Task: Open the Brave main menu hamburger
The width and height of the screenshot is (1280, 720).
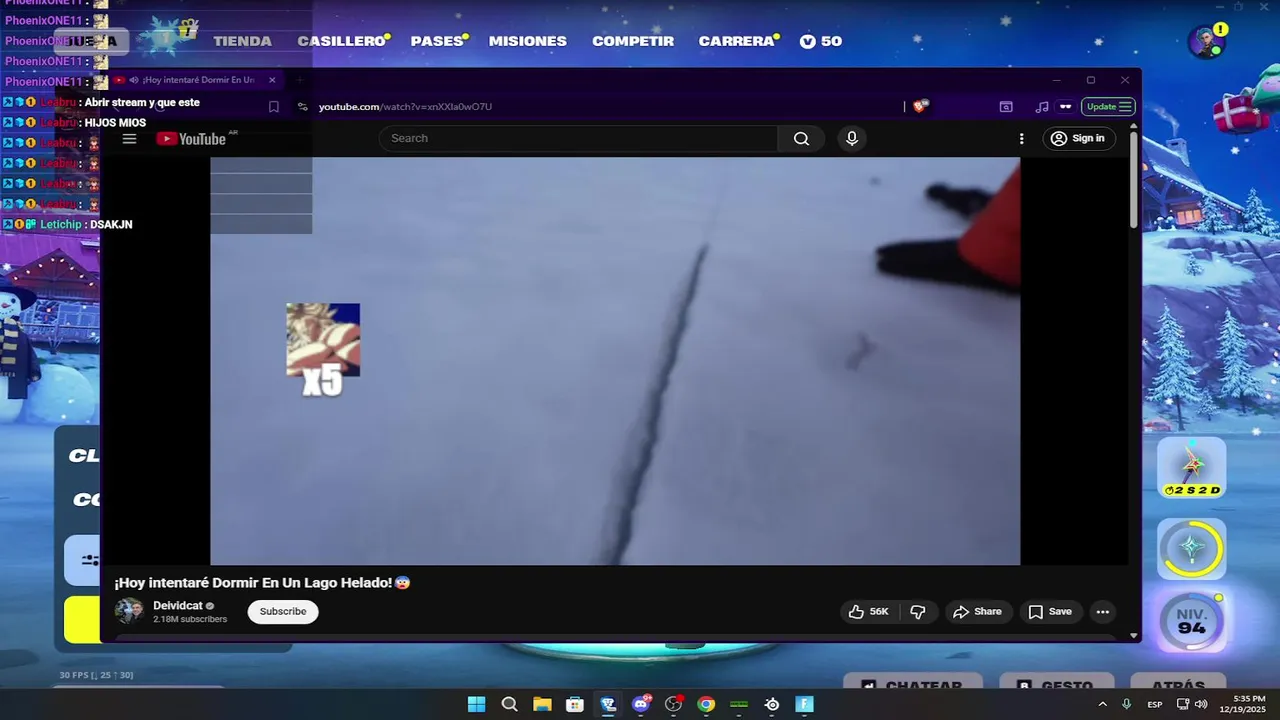Action: [x=1125, y=106]
